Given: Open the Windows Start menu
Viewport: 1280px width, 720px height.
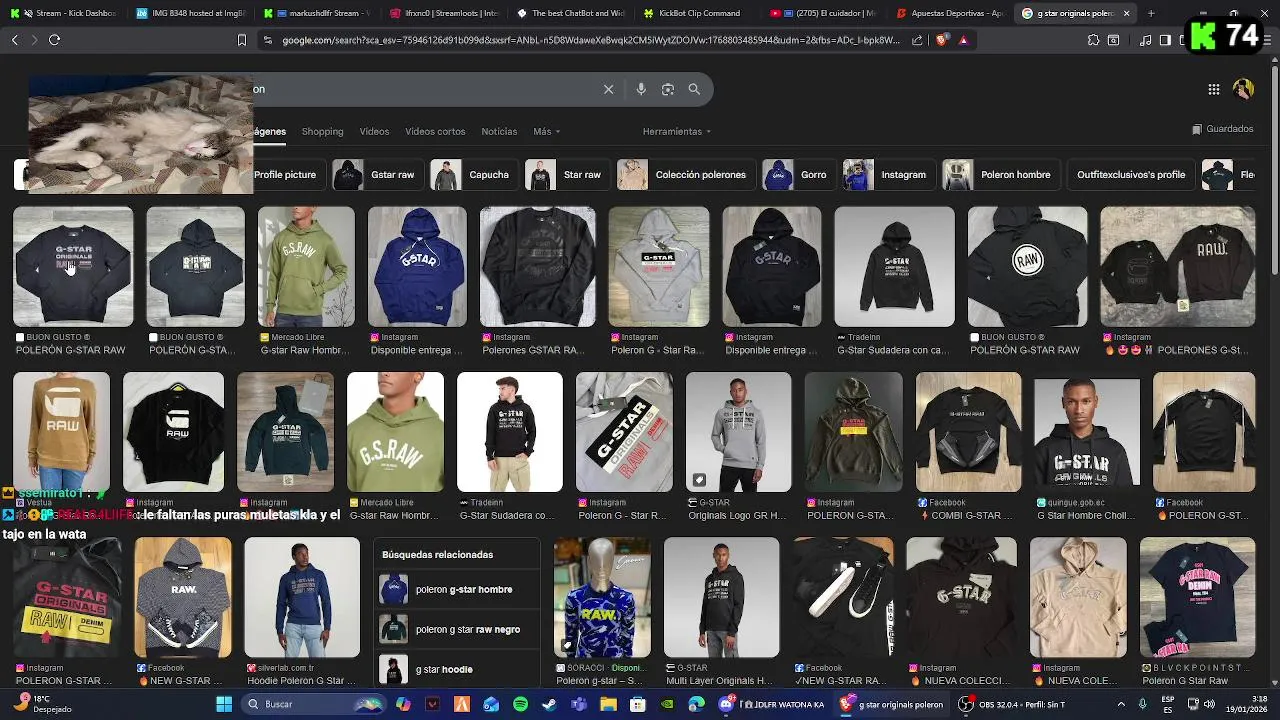Looking at the screenshot, I should [x=224, y=704].
